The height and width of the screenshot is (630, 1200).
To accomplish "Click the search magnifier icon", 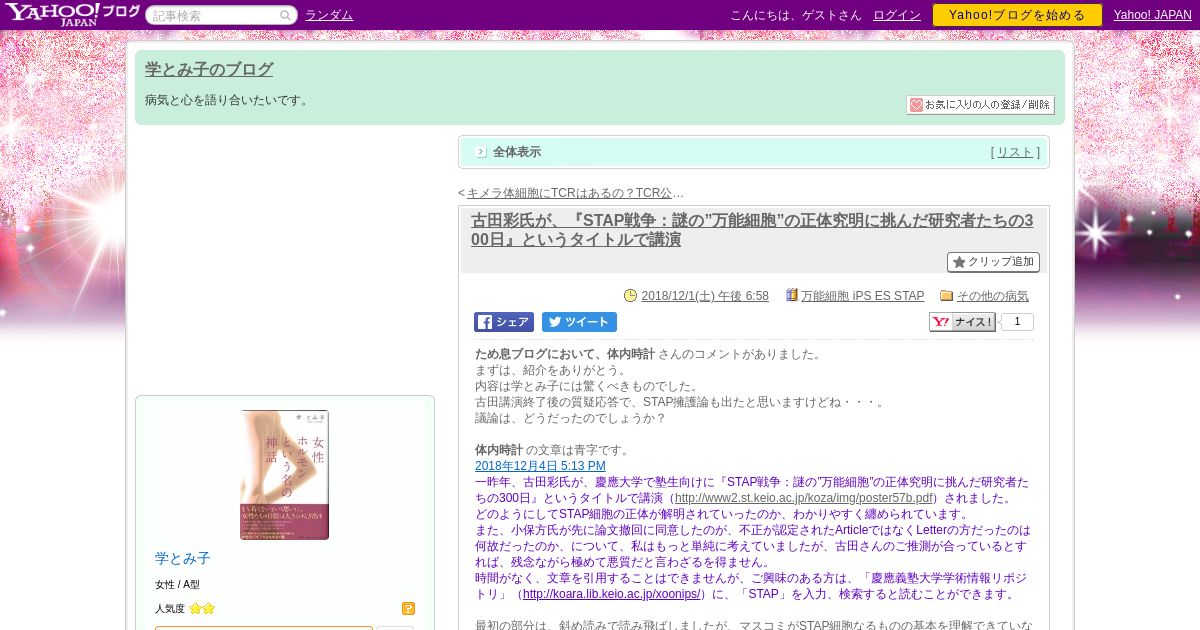I will [x=285, y=15].
